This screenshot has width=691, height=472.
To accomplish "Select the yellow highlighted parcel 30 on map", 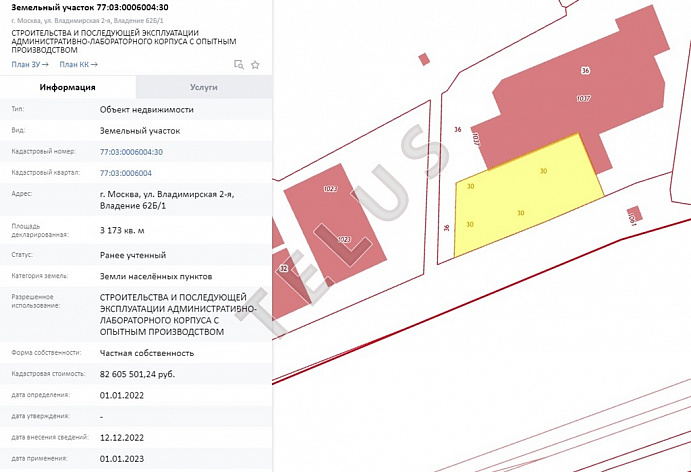I will coord(529,198).
